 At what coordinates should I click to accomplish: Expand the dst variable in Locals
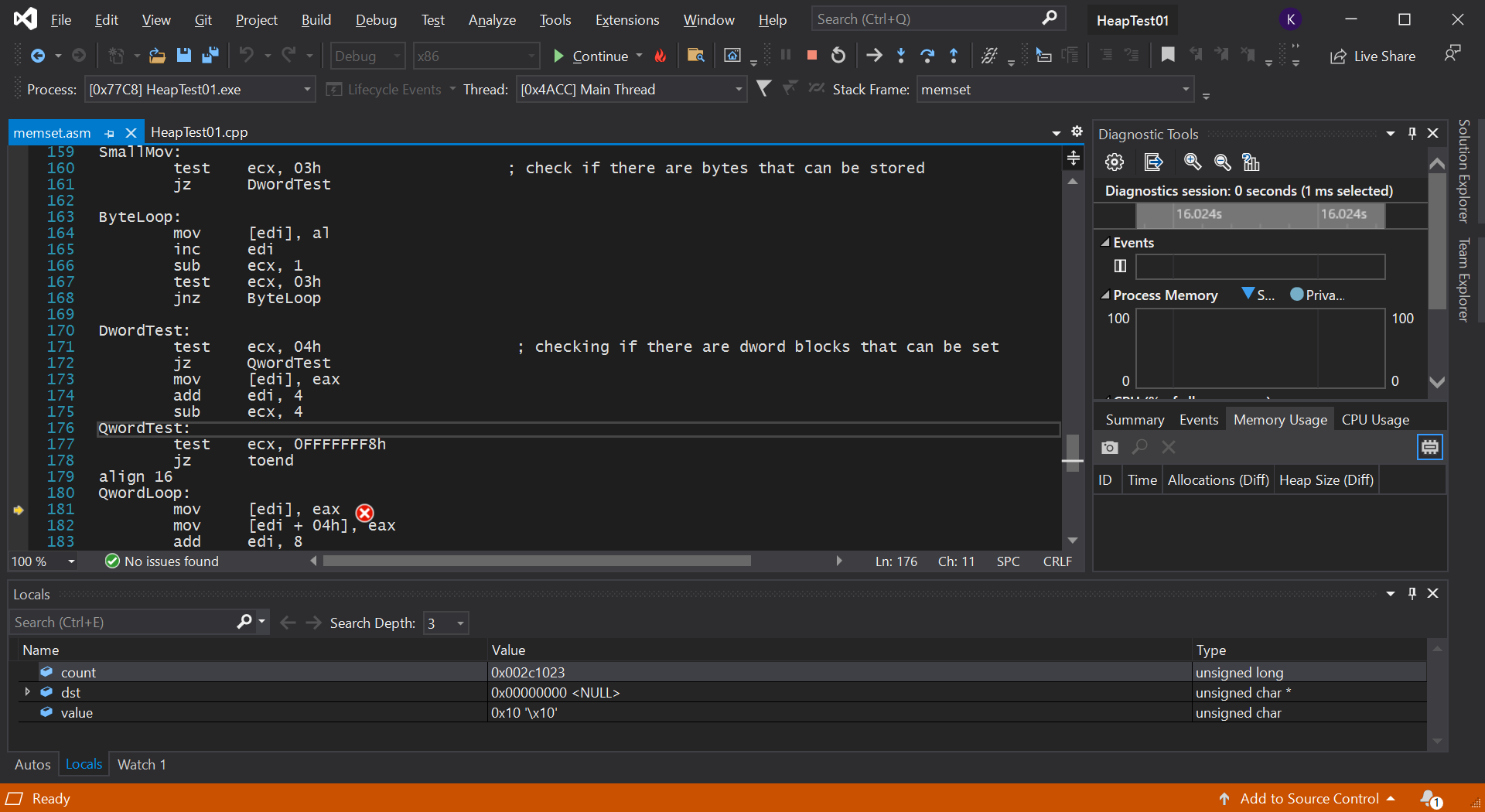pos(28,692)
